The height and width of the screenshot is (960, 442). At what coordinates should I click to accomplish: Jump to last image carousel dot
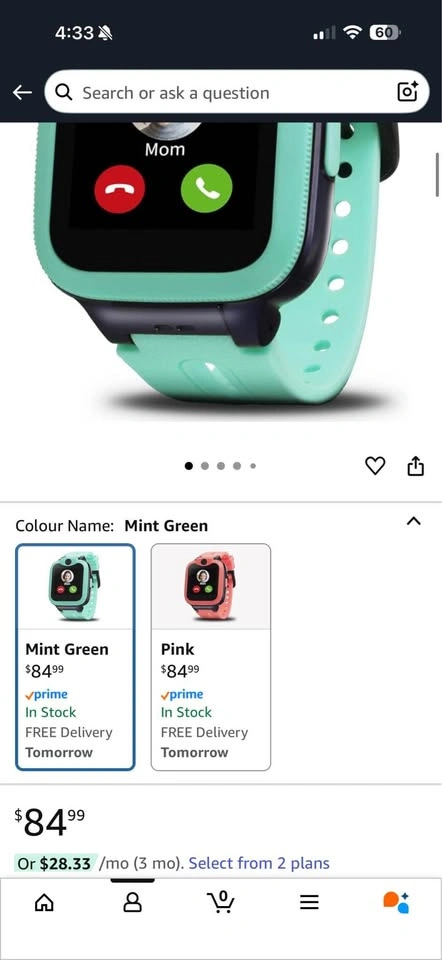(253, 466)
